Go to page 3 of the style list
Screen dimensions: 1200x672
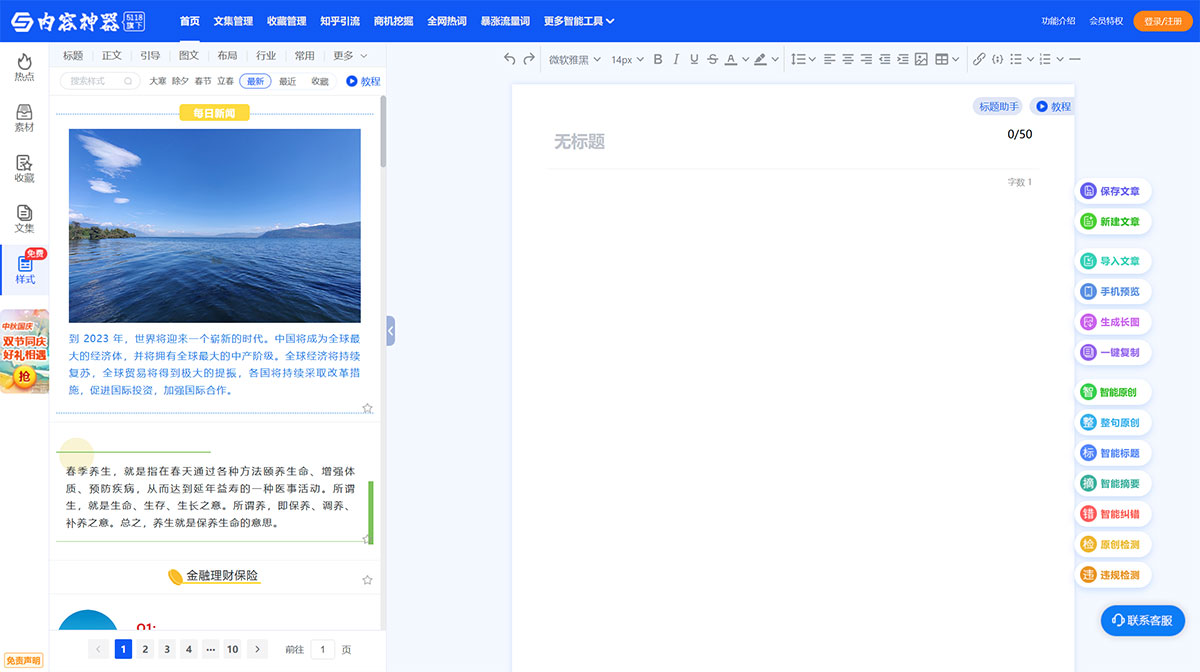(x=166, y=649)
